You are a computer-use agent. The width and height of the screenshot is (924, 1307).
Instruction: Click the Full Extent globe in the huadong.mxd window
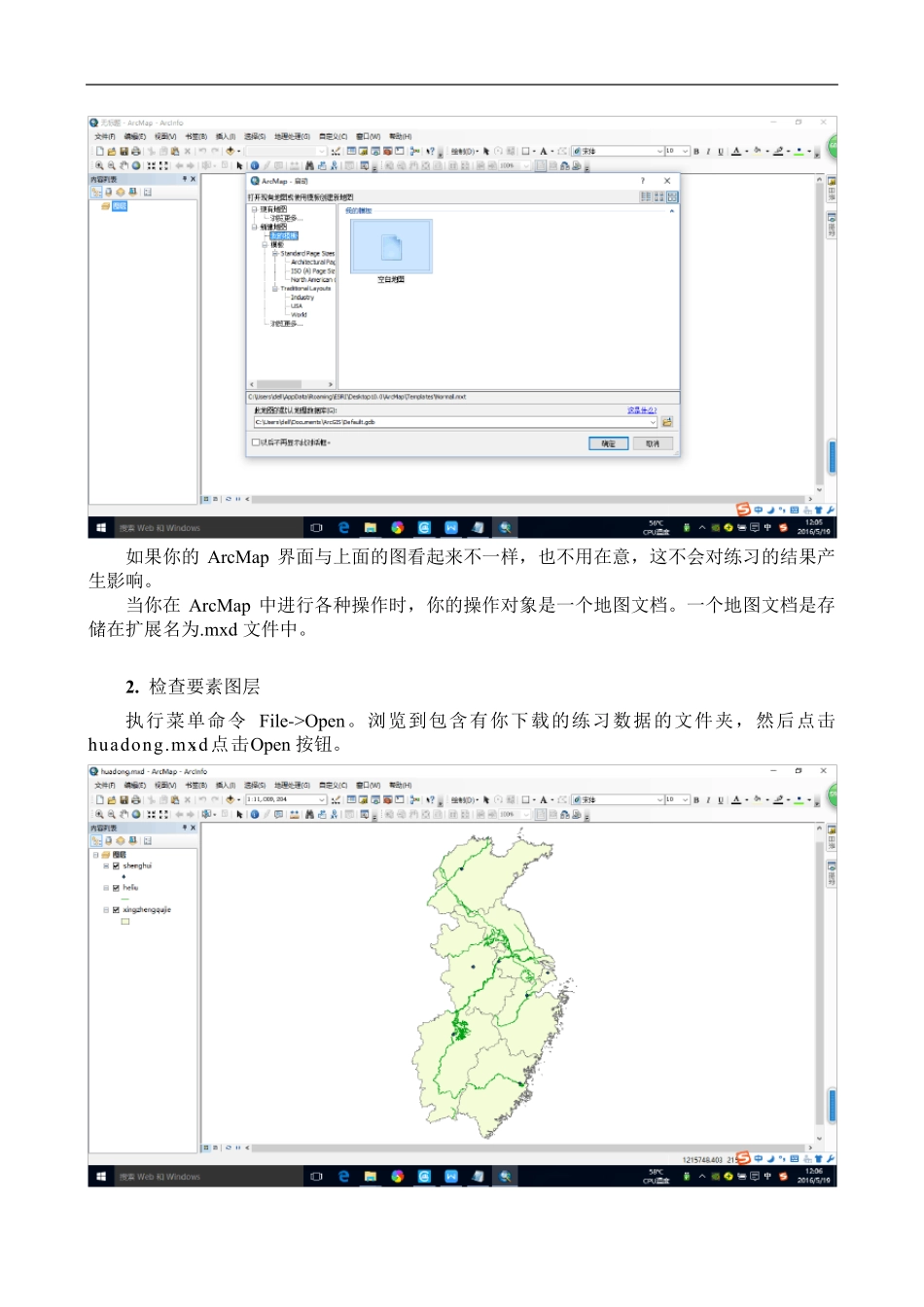point(136,814)
